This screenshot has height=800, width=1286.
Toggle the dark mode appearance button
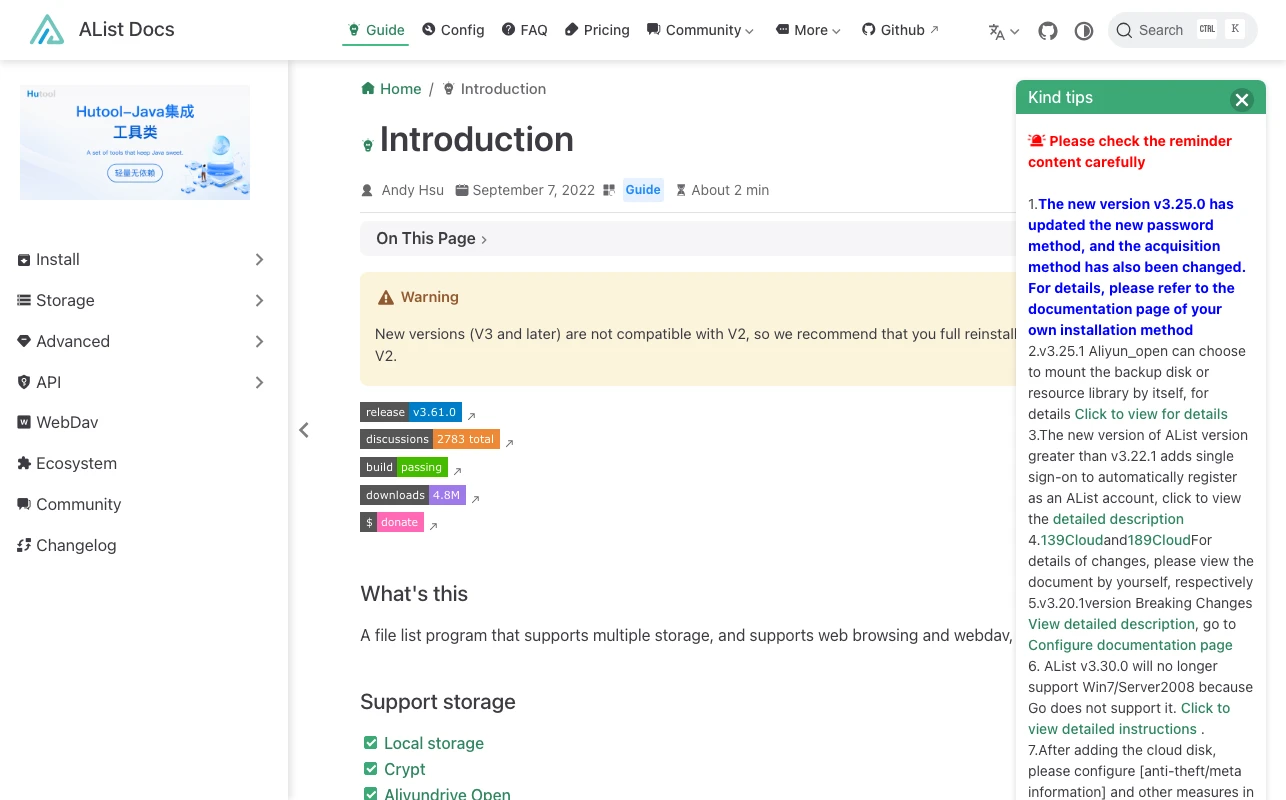point(1084,31)
